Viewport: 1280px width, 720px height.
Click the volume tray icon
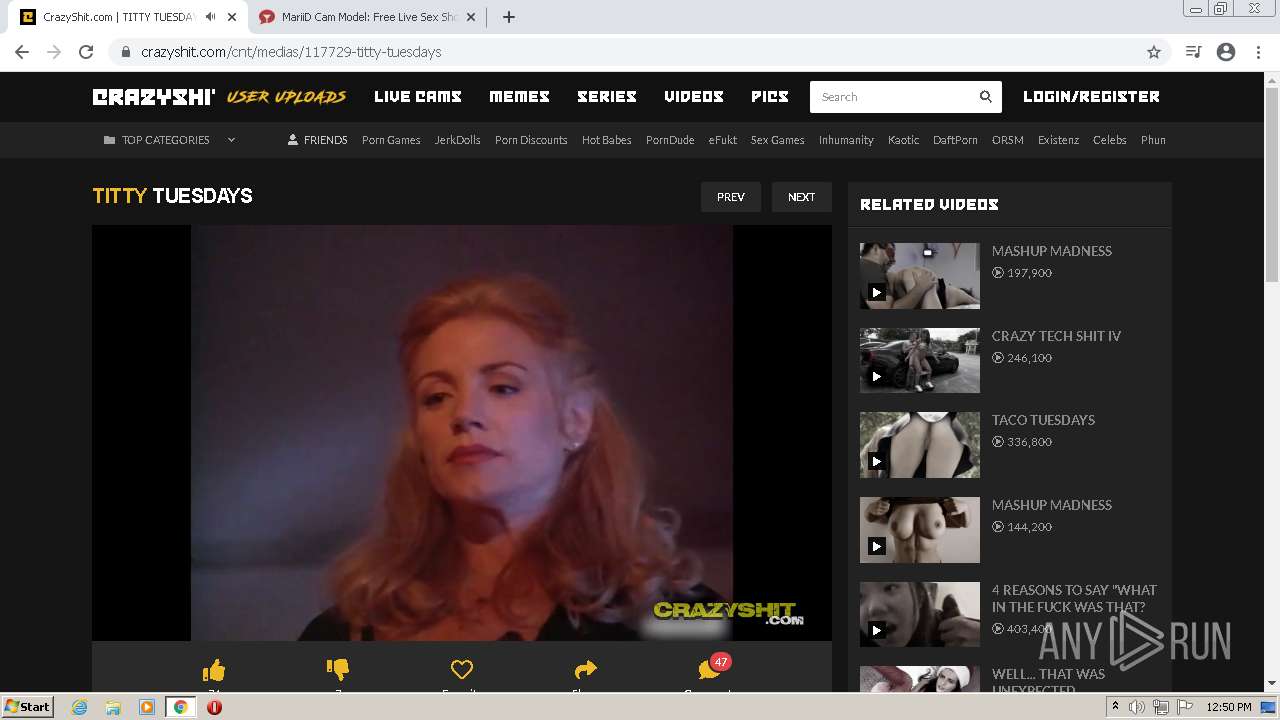pos(1137,707)
